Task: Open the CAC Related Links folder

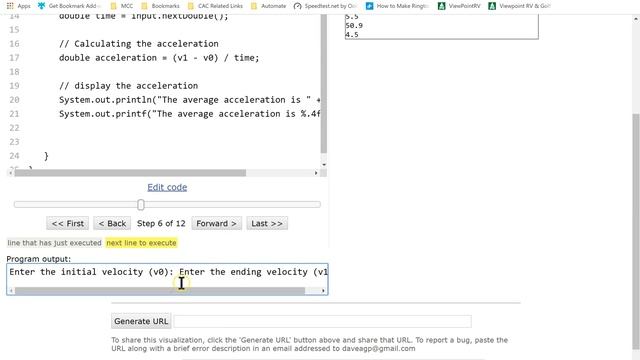Action: click(215, 6)
